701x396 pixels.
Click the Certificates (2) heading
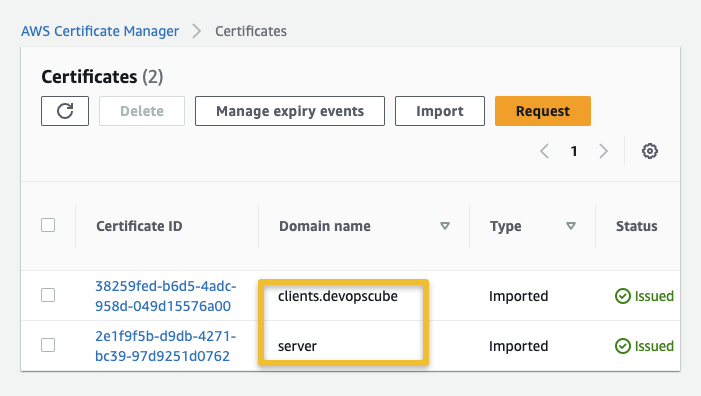(102, 77)
